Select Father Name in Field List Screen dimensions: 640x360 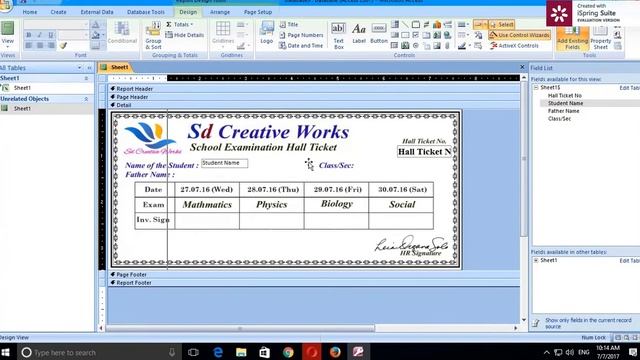pos(563,111)
